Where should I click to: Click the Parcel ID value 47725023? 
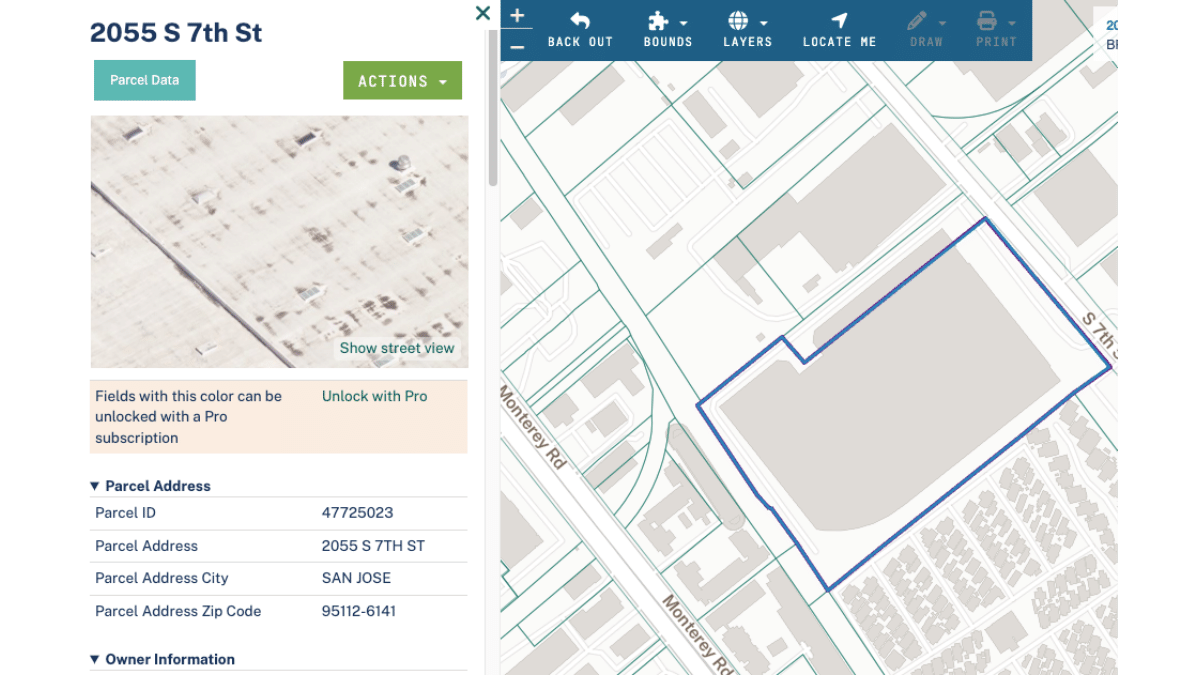click(357, 513)
